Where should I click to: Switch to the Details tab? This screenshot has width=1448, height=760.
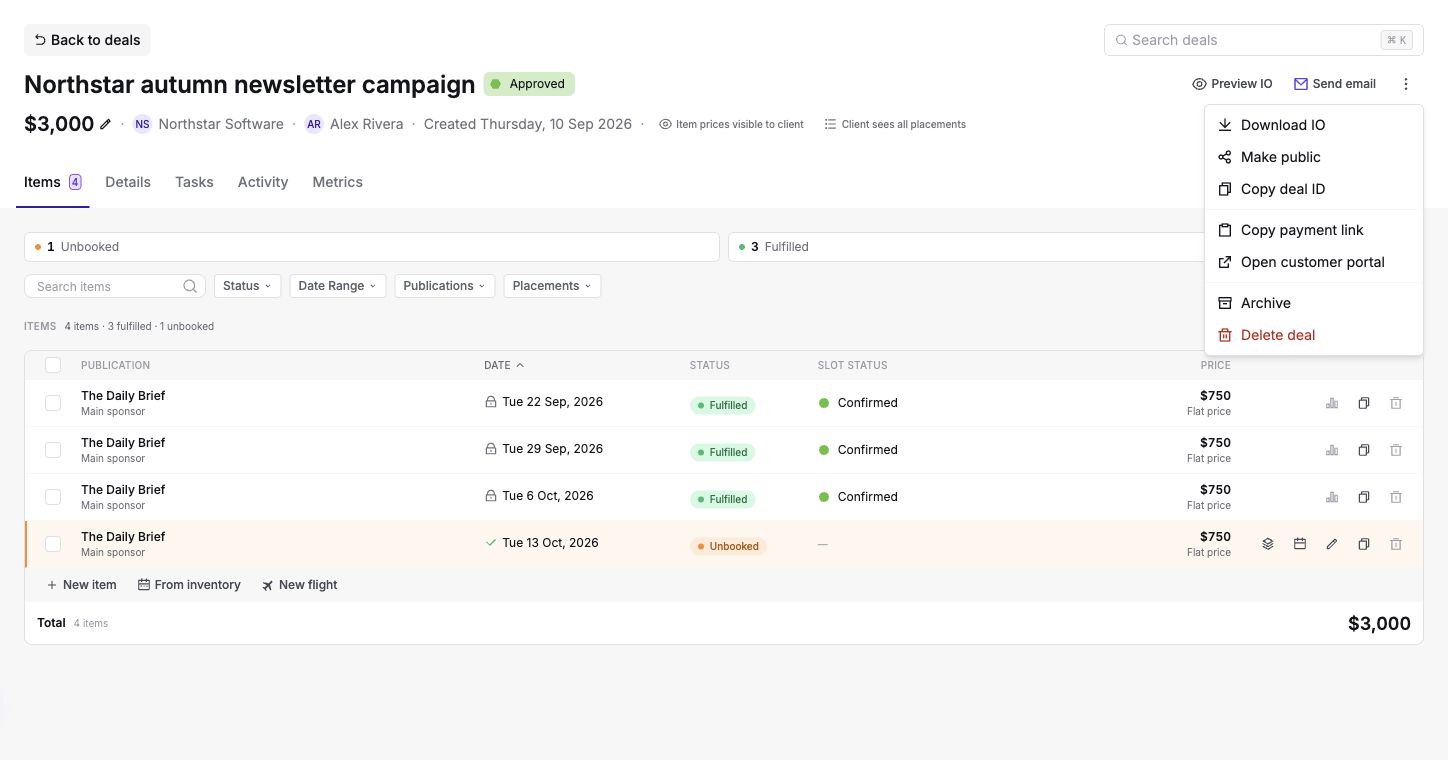point(128,182)
